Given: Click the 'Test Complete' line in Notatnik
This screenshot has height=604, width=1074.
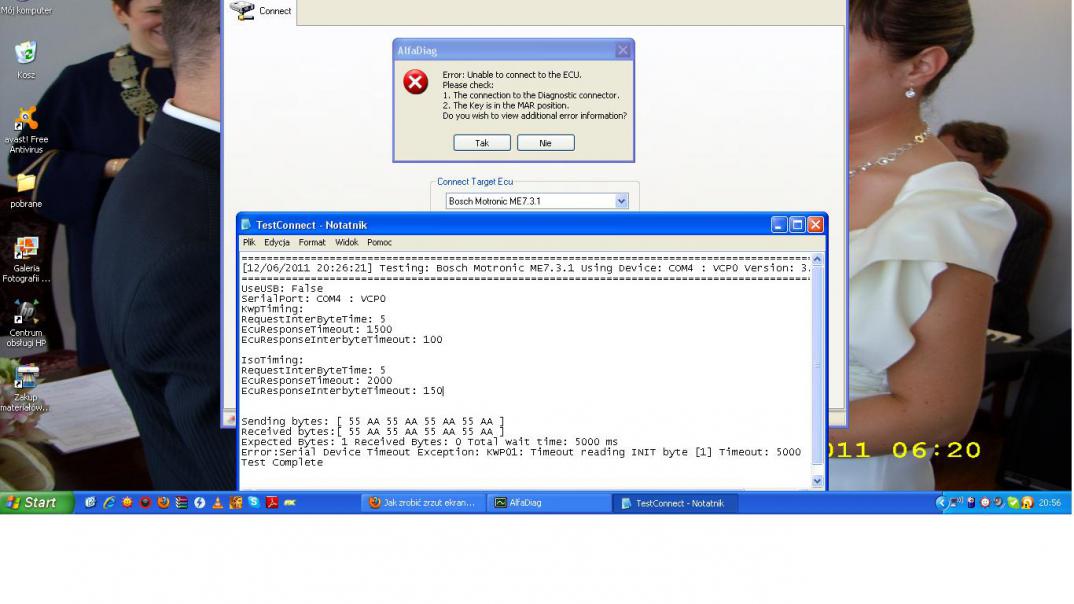Looking at the screenshot, I should click(282, 463).
